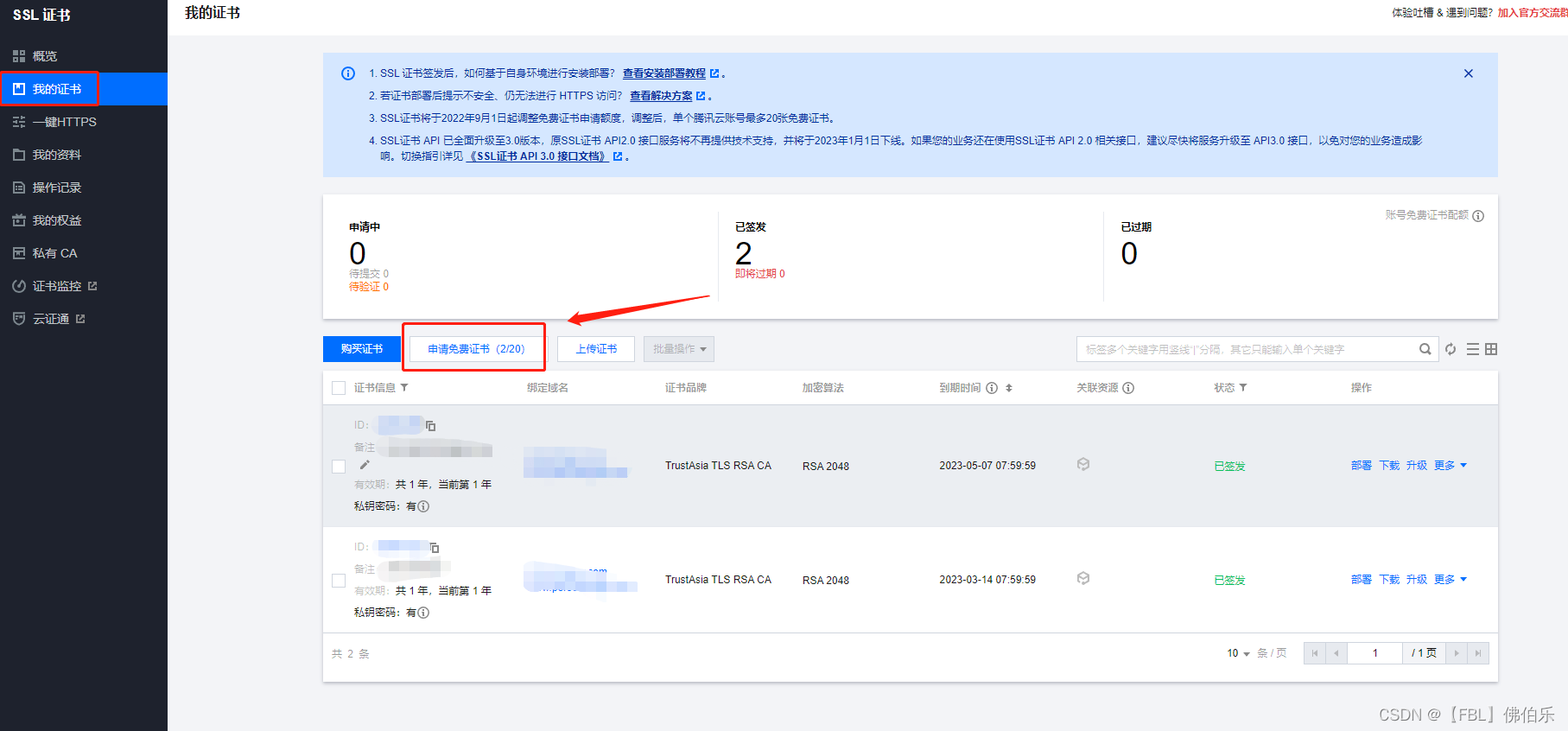
Task: Click the 待验证 0 count
Action: 369,287
